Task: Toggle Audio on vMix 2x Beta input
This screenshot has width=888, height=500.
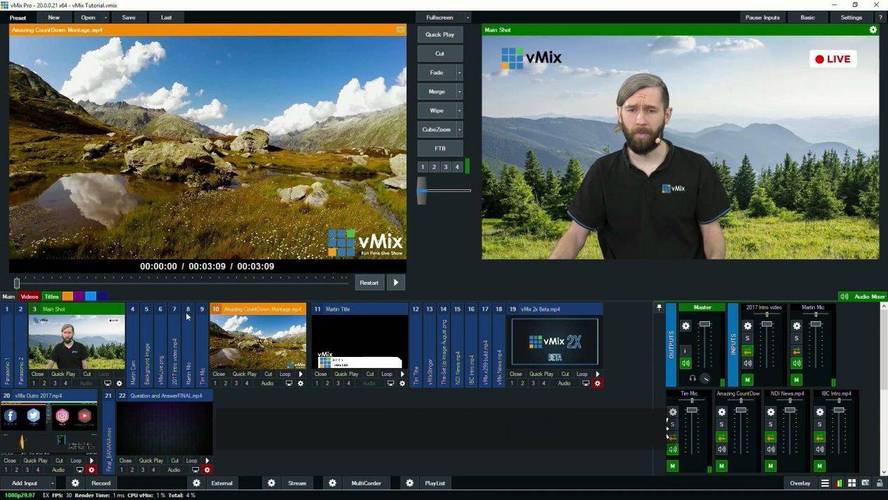Action: click(564, 383)
